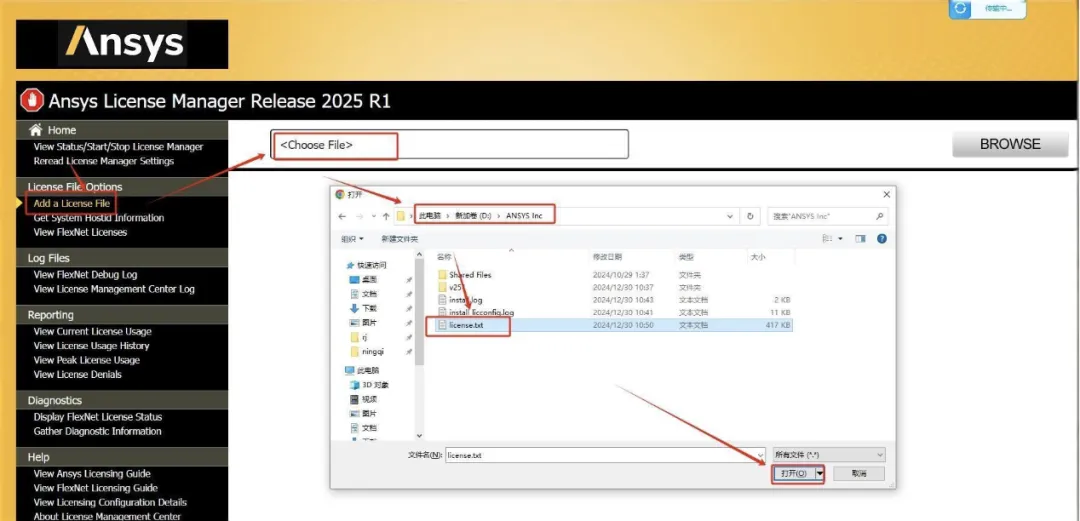Open the view options dropdown arrow
This screenshot has width=1080, height=521.
[x=840, y=238]
